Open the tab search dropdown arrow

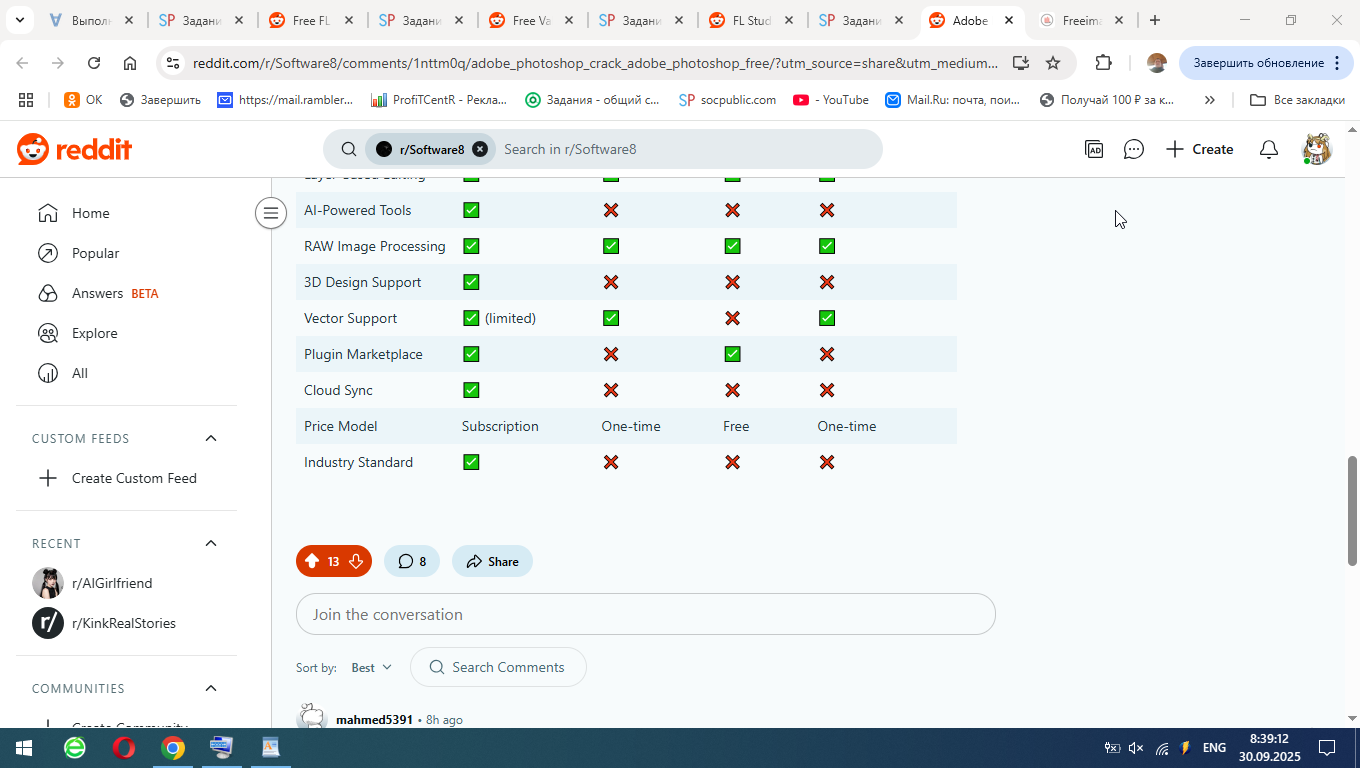tap(19, 20)
